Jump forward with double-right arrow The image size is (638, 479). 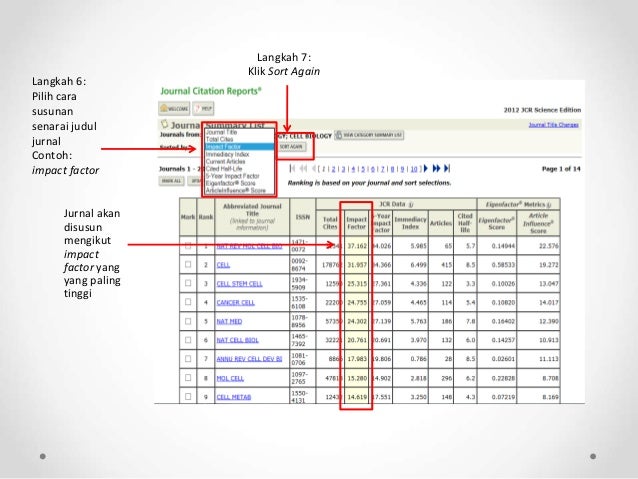pyautogui.click(x=437, y=168)
